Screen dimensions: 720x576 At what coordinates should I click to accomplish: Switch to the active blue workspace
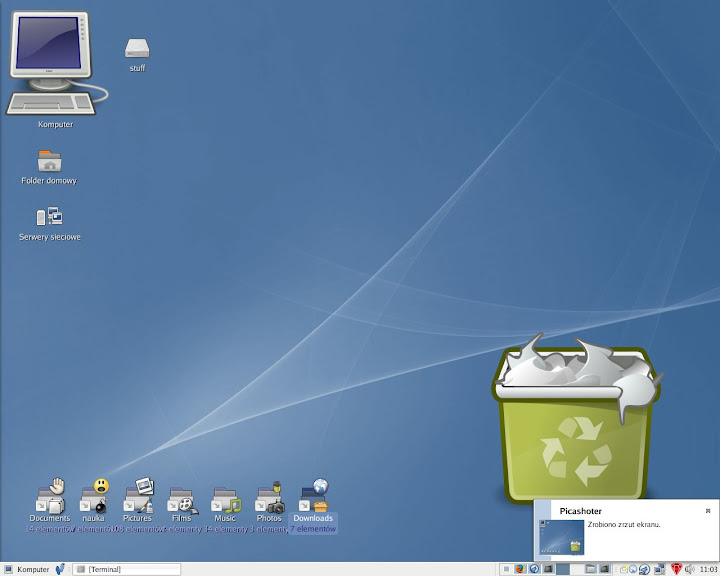point(563,569)
